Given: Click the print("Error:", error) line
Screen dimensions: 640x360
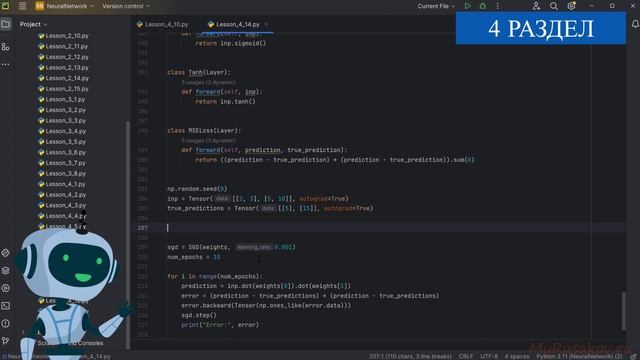Looking at the screenshot, I should click(x=220, y=325).
